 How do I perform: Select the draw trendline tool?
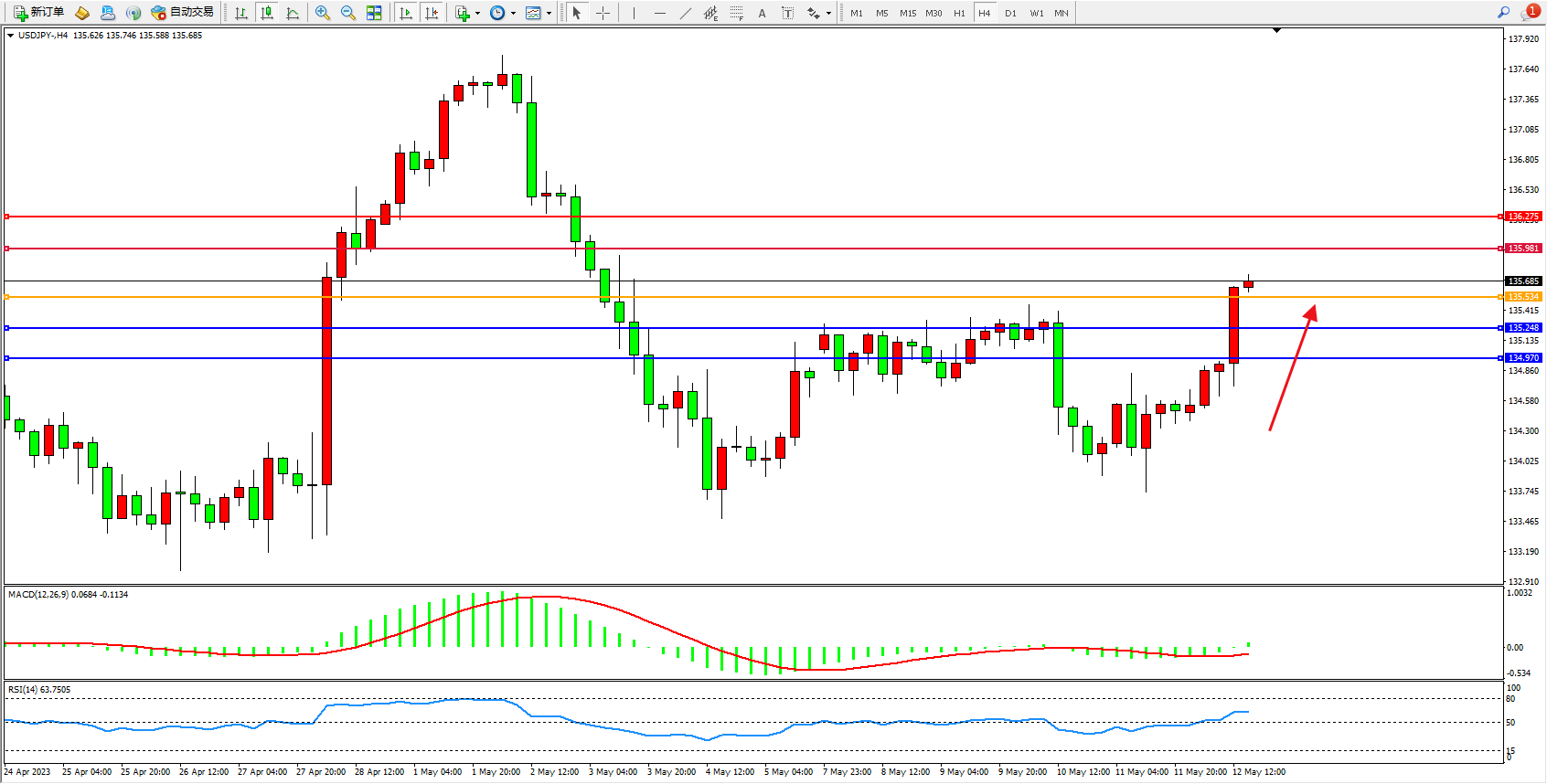tap(686, 13)
